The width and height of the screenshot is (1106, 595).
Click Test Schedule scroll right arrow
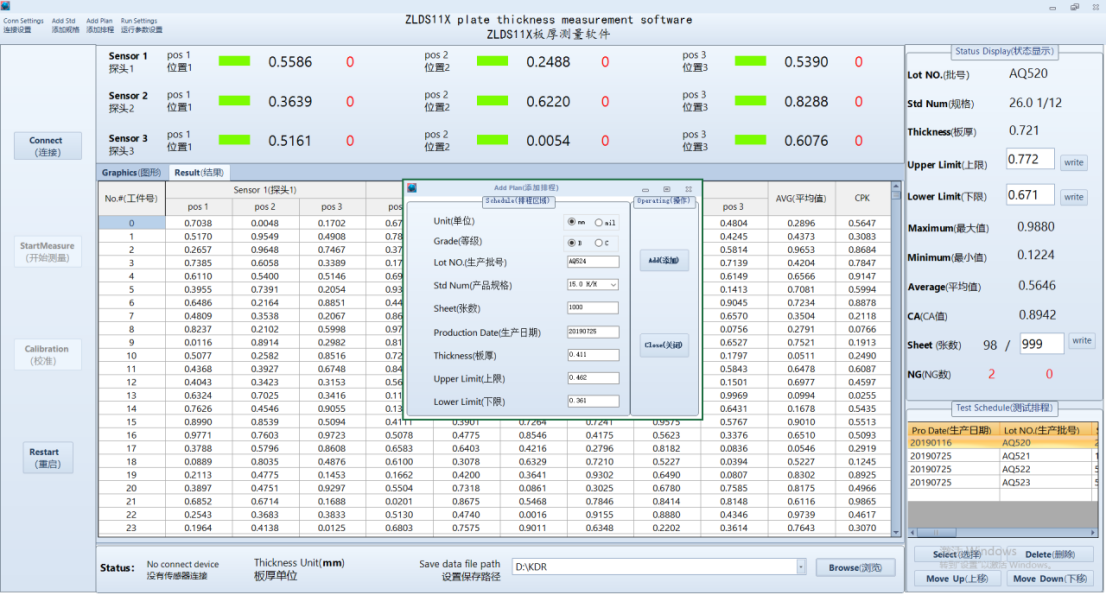tap(1093, 533)
